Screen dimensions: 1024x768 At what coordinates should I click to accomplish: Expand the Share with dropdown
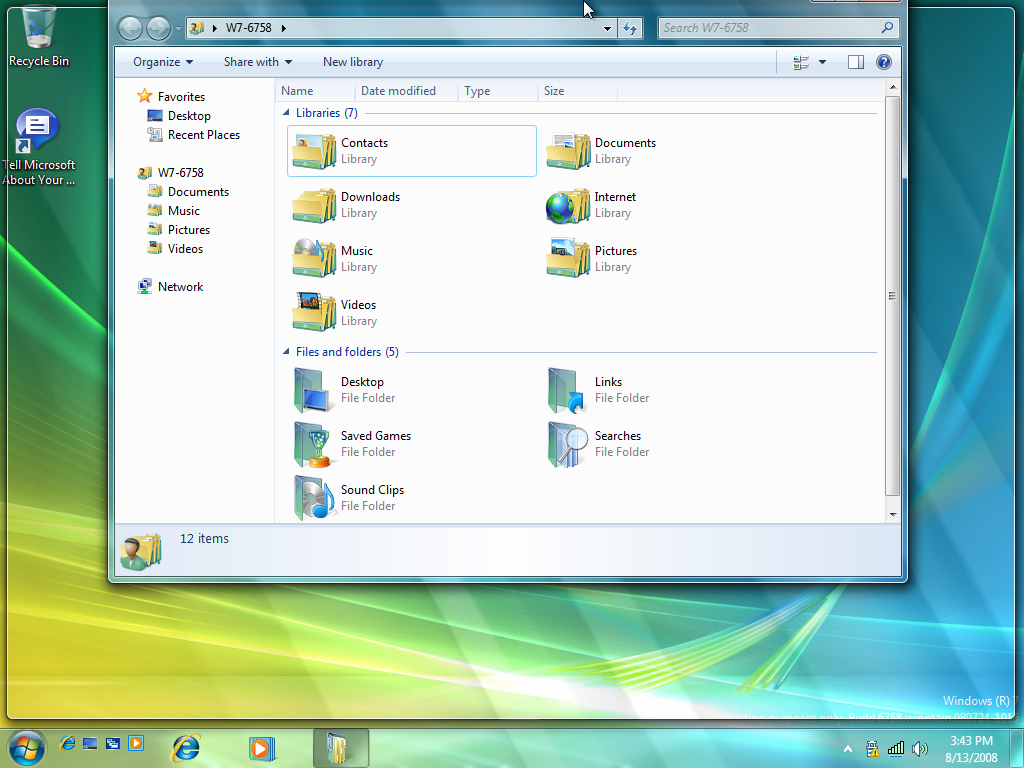[257, 62]
